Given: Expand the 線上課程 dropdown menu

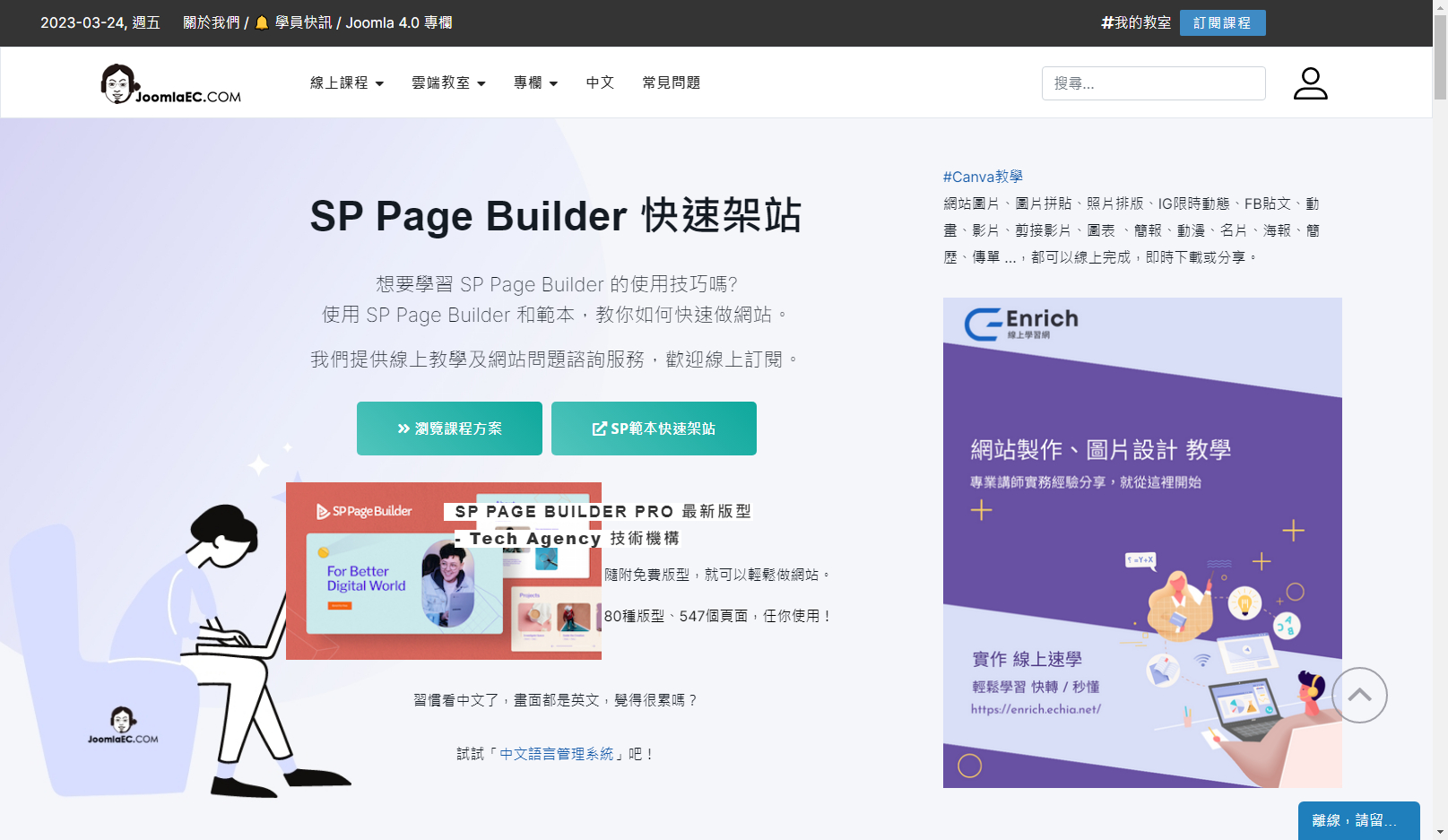Looking at the screenshot, I should (347, 82).
